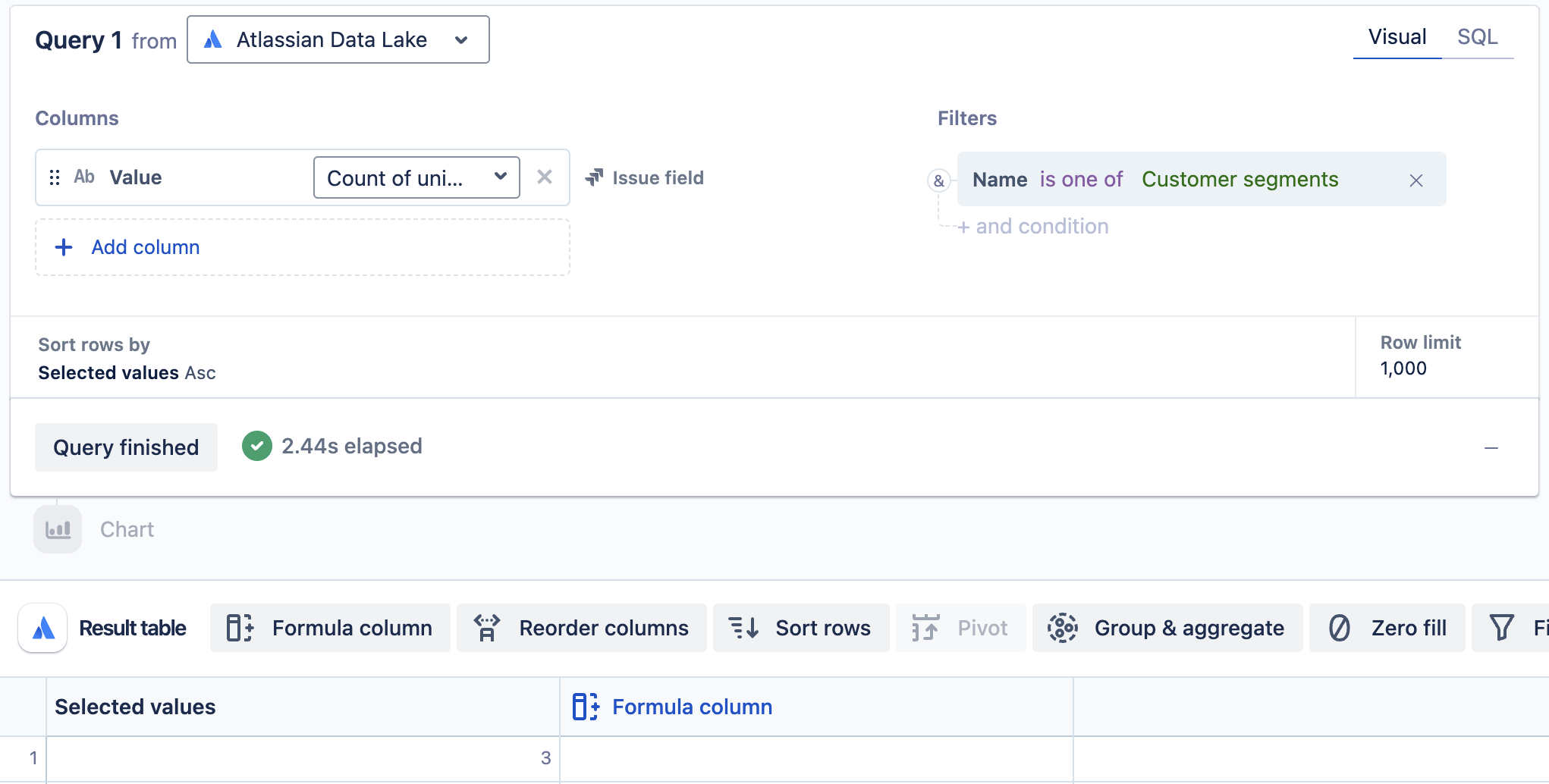Grab the Value column drag handle
Viewport: 1549px width, 784px height.
click(x=55, y=177)
